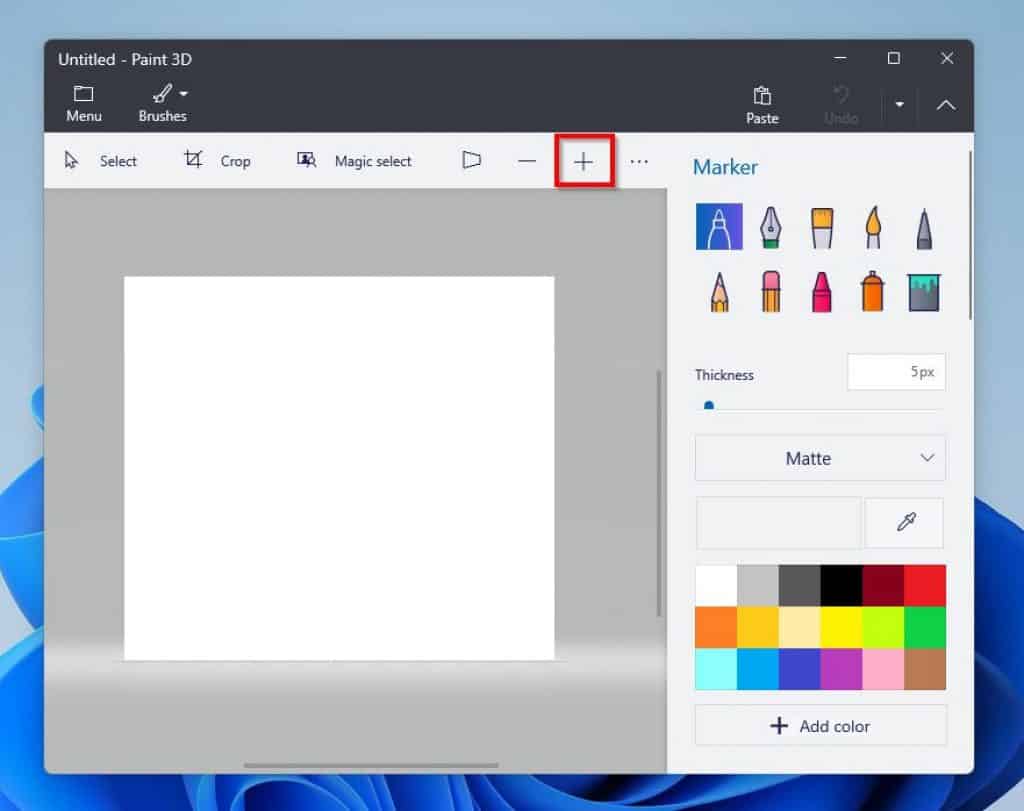Select the Pixel pen brush

[924, 229]
